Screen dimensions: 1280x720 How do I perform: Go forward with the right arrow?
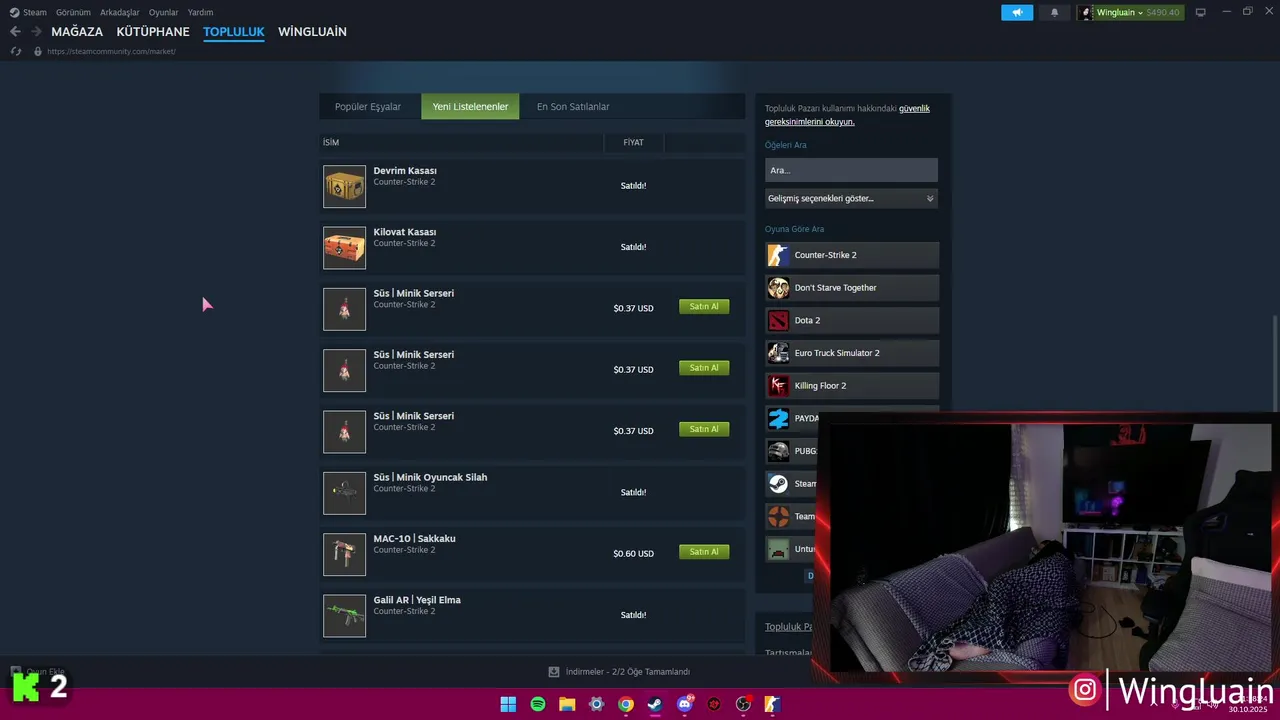pos(36,32)
